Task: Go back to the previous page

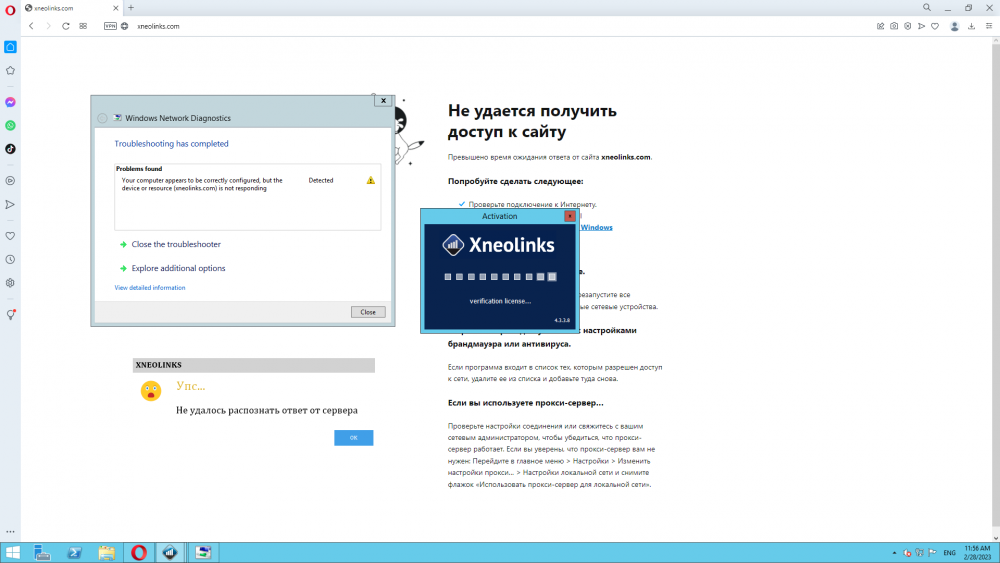Action: click(31, 26)
